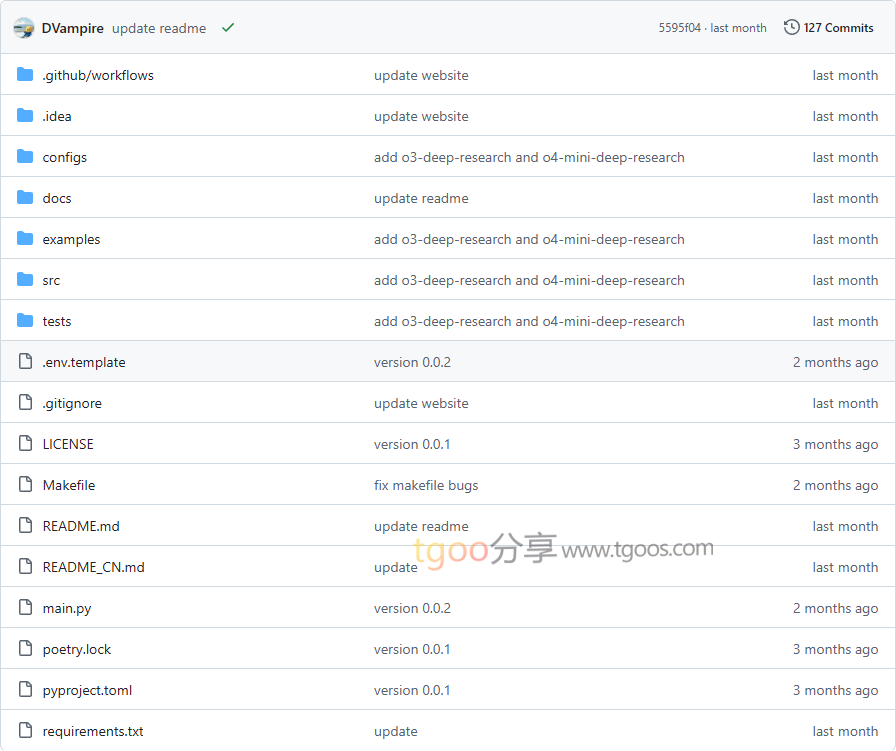The width and height of the screenshot is (896, 751).
Task: Open latest 'update readme' commit in header
Action: tap(159, 28)
